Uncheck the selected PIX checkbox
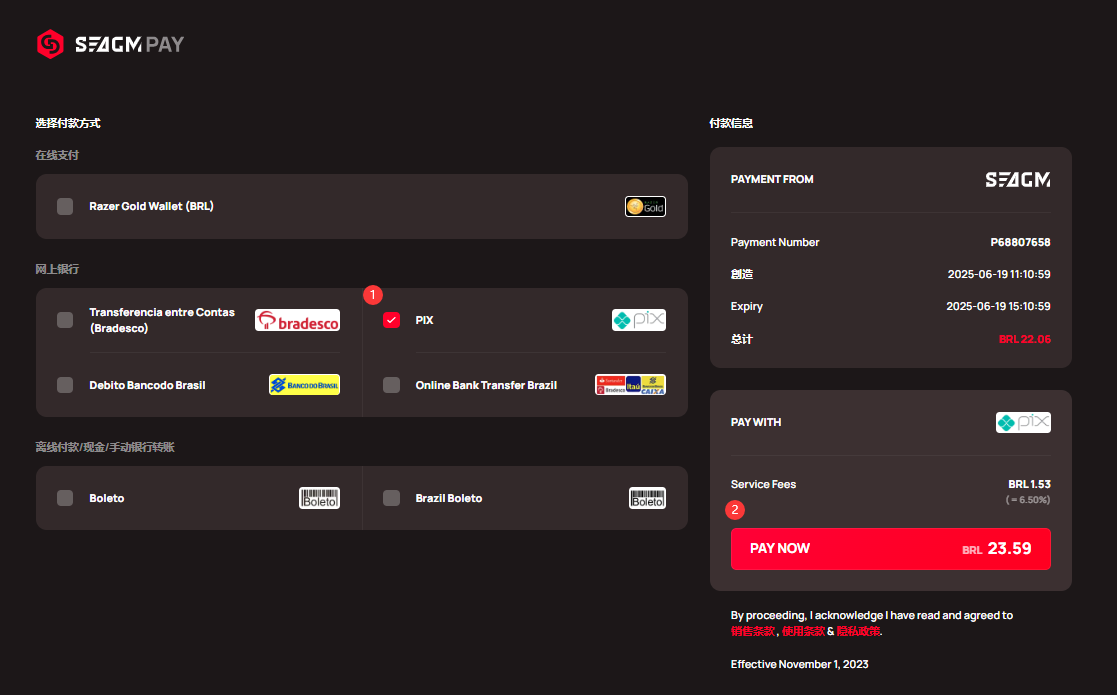 pos(391,320)
